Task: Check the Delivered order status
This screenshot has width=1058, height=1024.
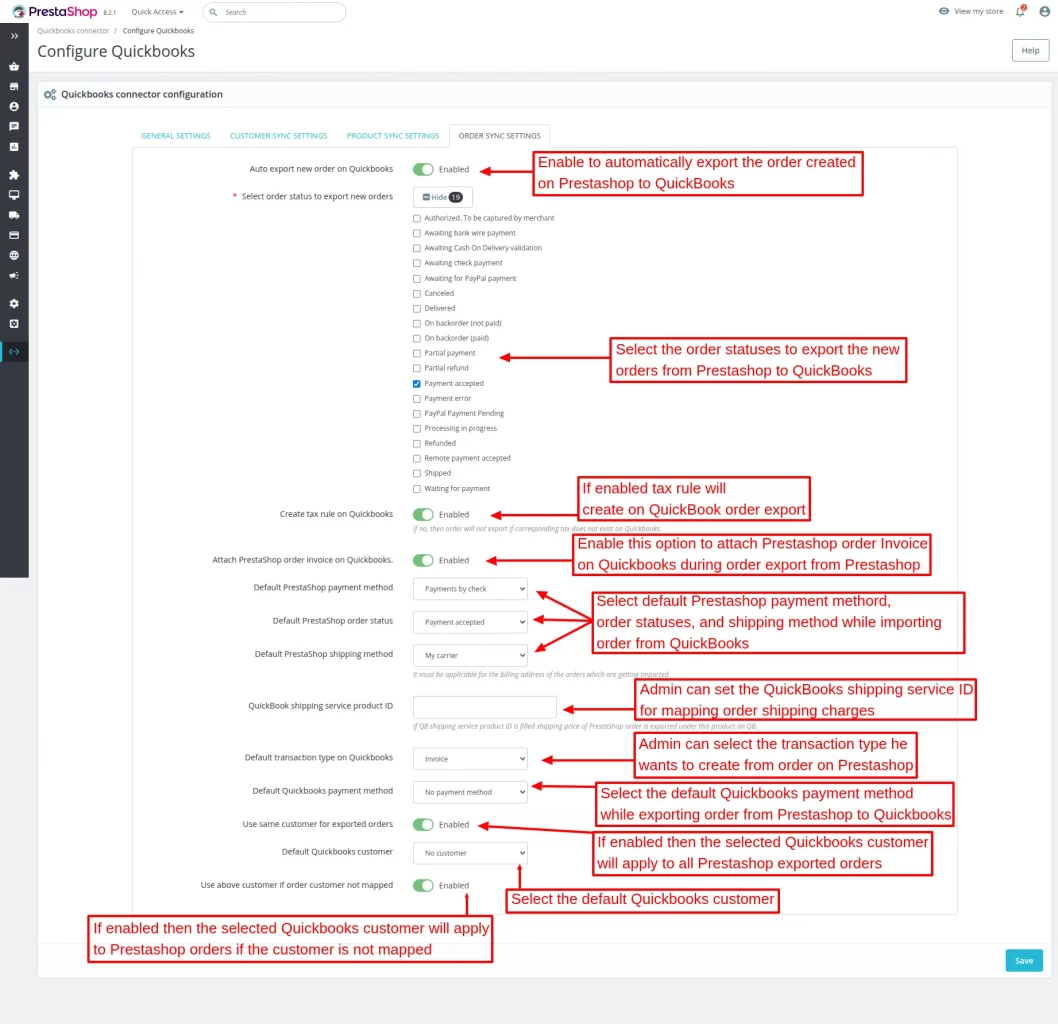Action: pyautogui.click(x=416, y=309)
